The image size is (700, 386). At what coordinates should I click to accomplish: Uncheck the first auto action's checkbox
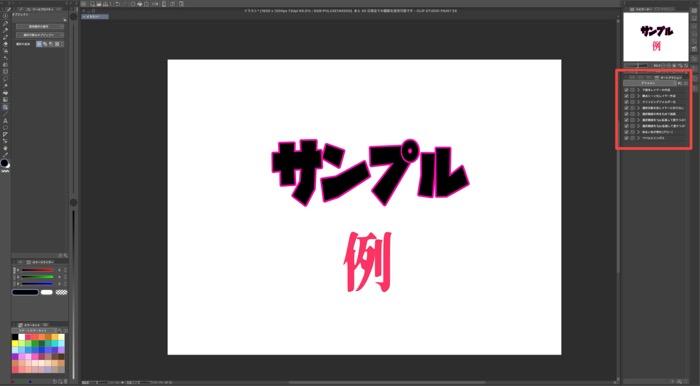tap(626, 90)
